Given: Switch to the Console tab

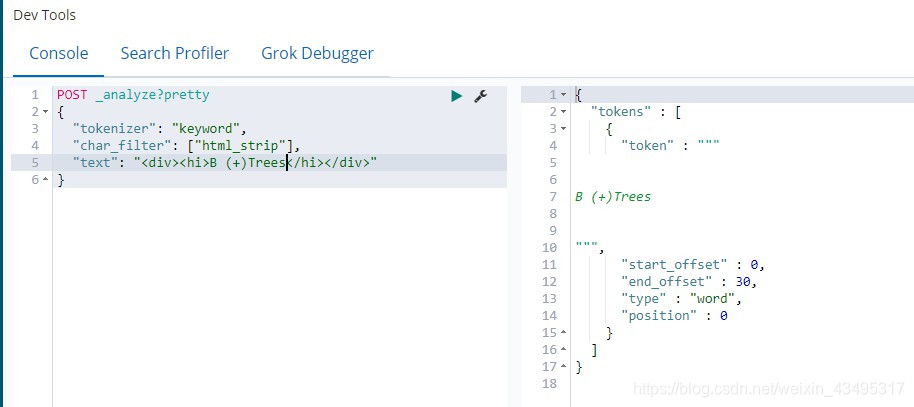Looking at the screenshot, I should pos(59,53).
